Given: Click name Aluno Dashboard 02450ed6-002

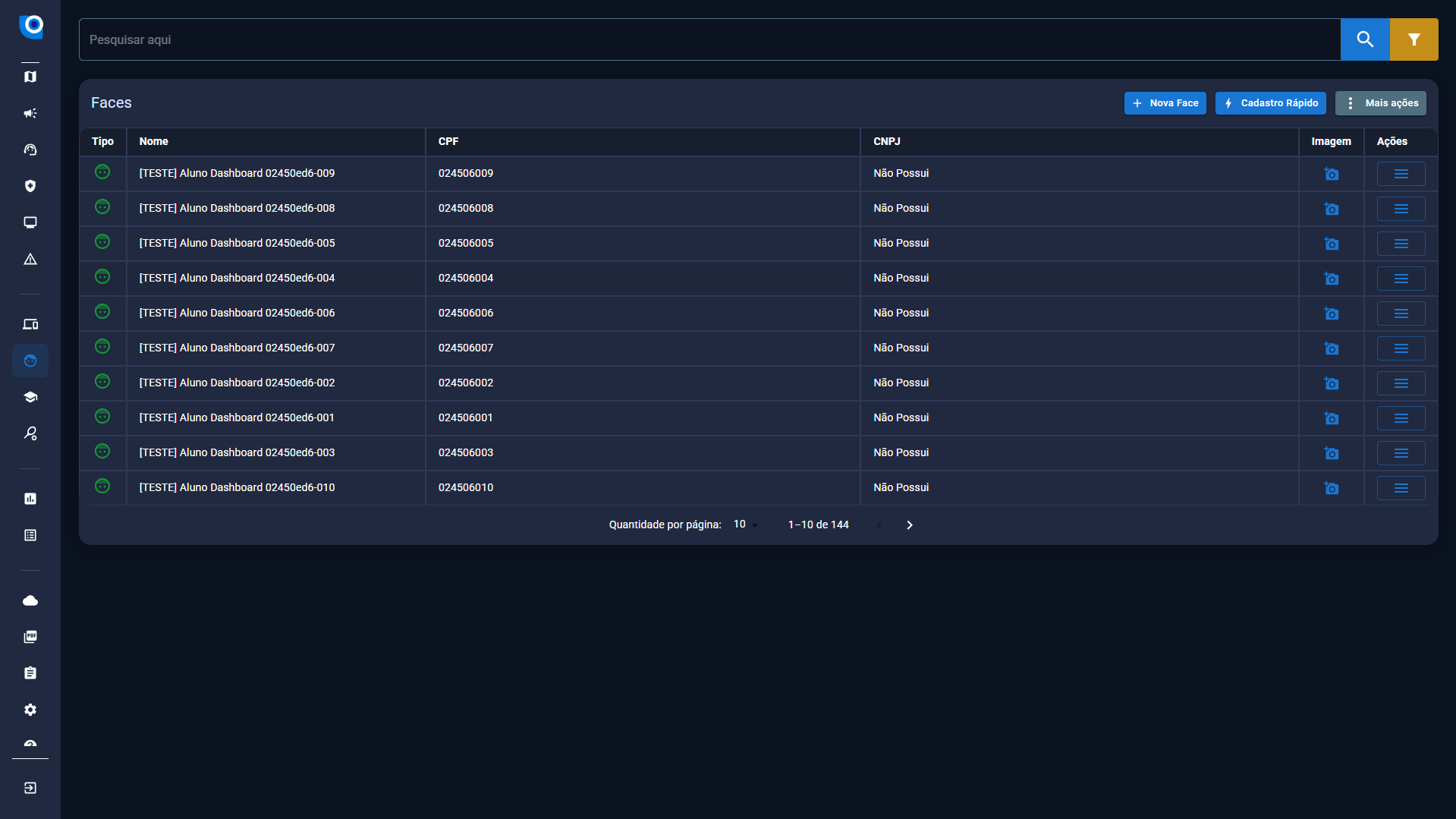Looking at the screenshot, I should coord(237,383).
